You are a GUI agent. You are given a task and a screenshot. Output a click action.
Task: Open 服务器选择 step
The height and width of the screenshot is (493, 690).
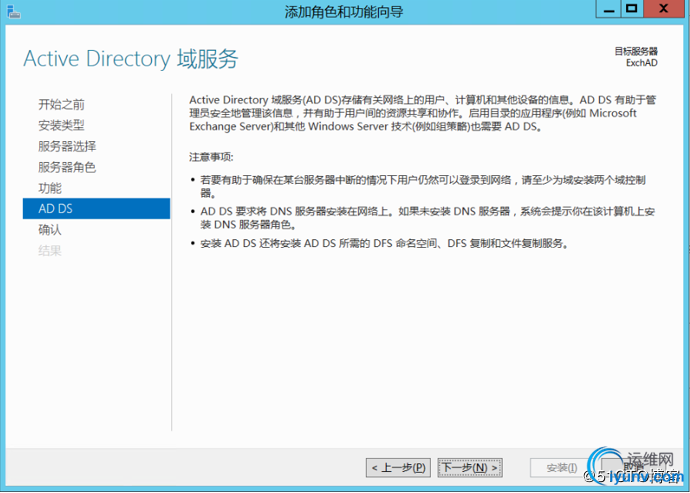pos(67,146)
